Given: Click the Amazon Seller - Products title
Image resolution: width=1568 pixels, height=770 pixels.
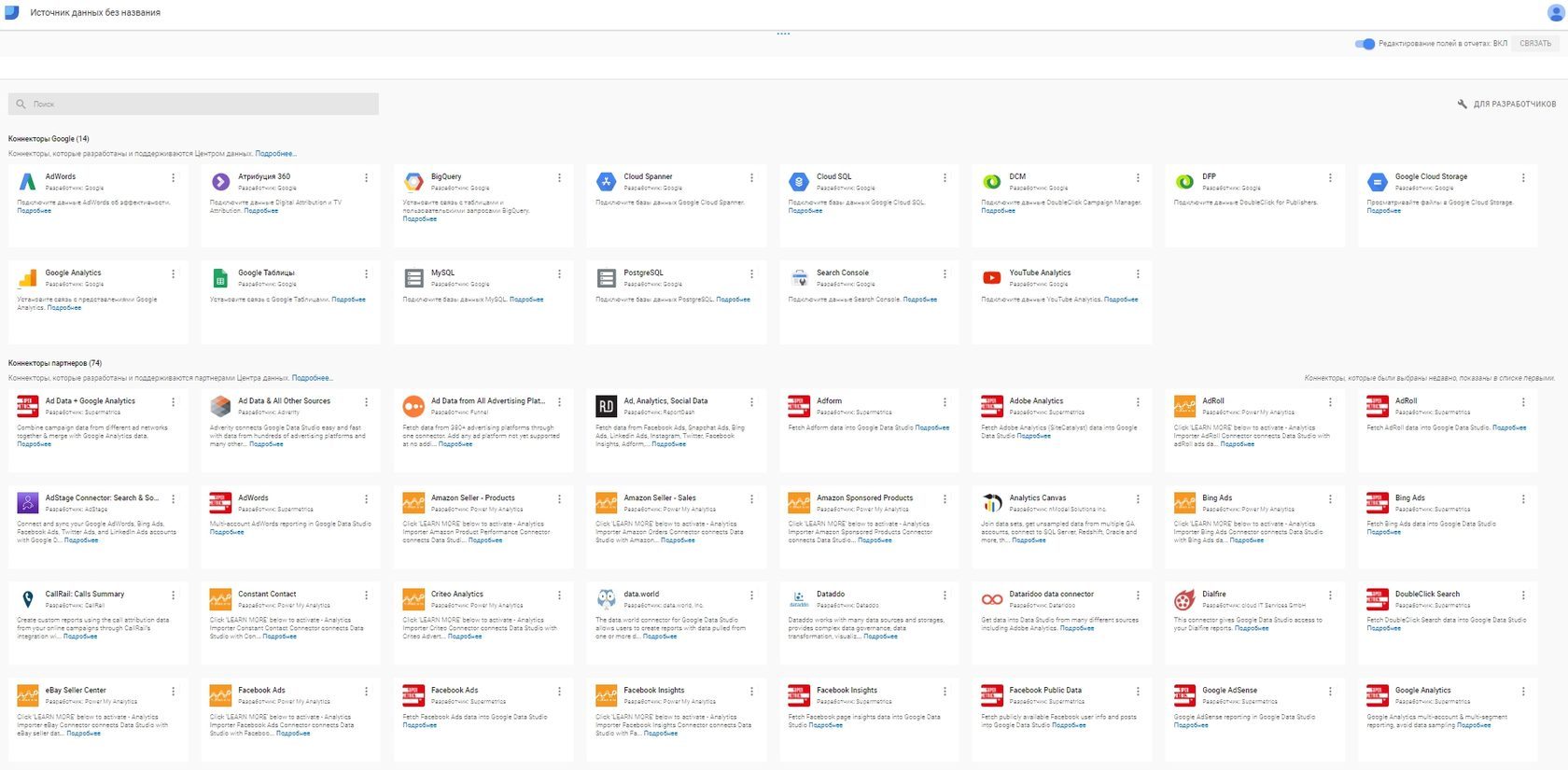Looking at the screenshot, I should click(x=473, y=497).
